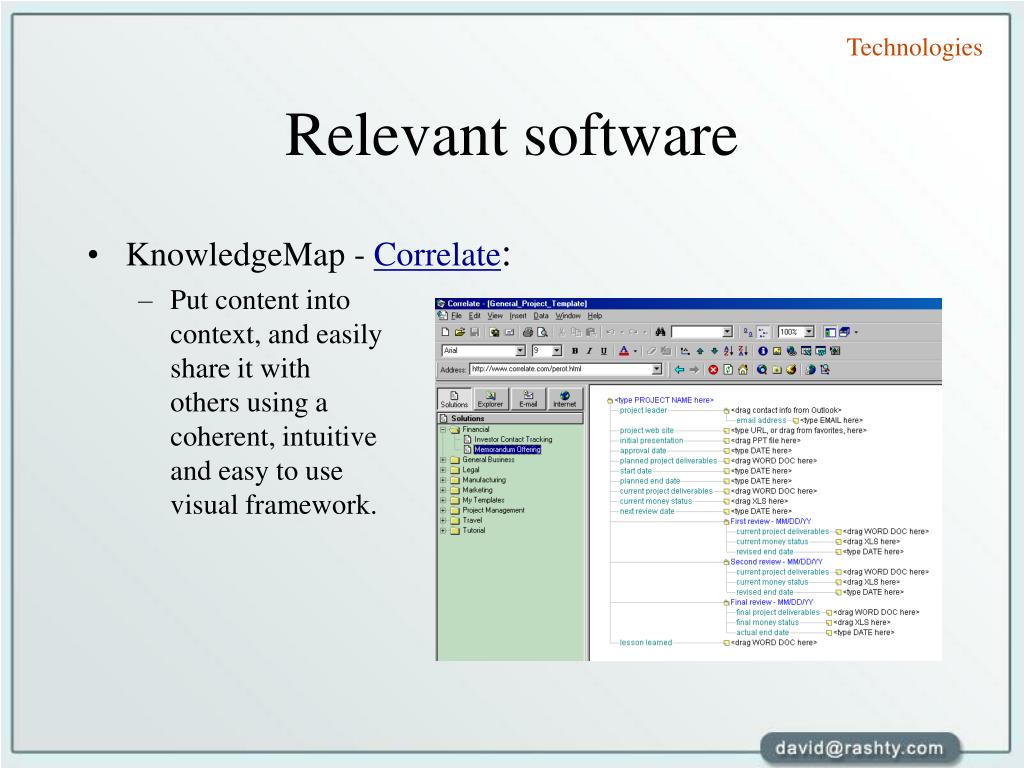Click the Cut scissors icon

(x=561, y=332)
